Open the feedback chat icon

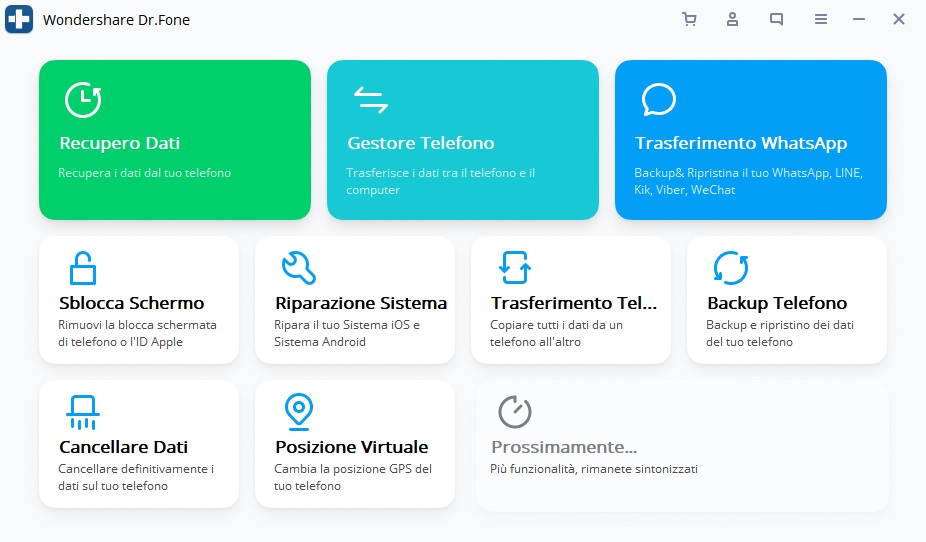[777, 19]
